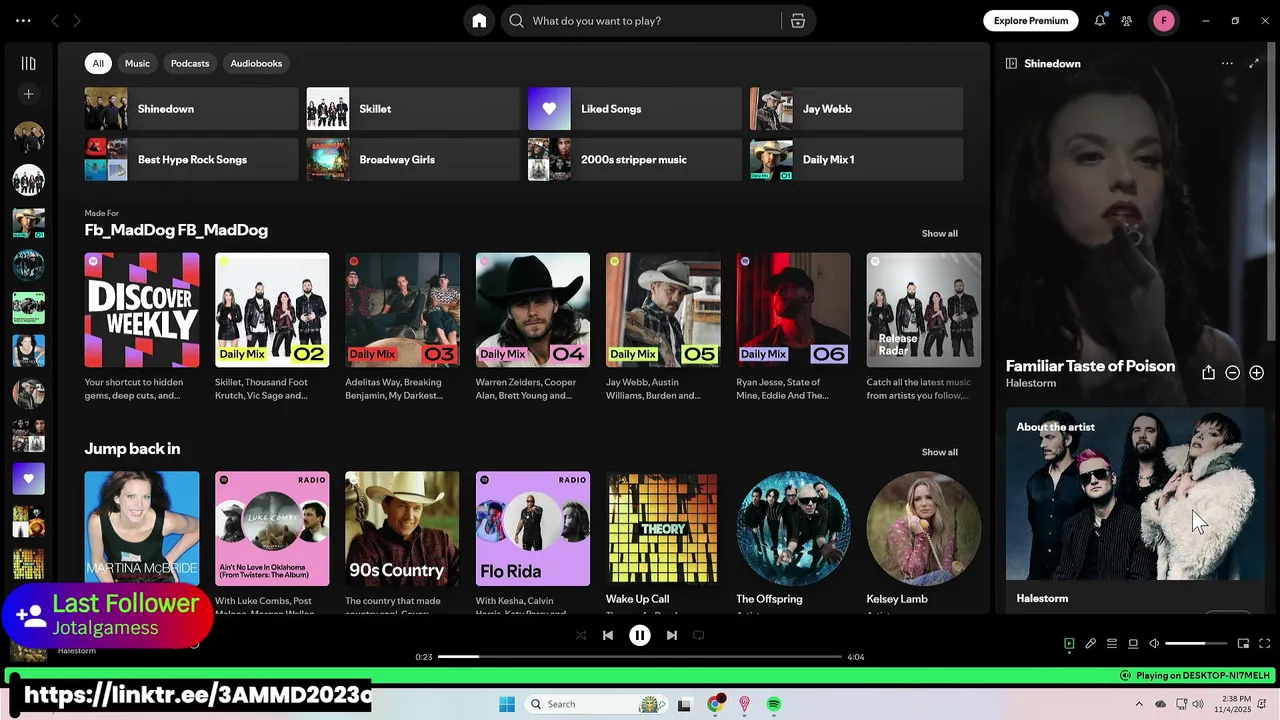This screenshot has height=720, width=1280.
Task: Click Spotify icon in the taskbar
Action: pos(774,704)
